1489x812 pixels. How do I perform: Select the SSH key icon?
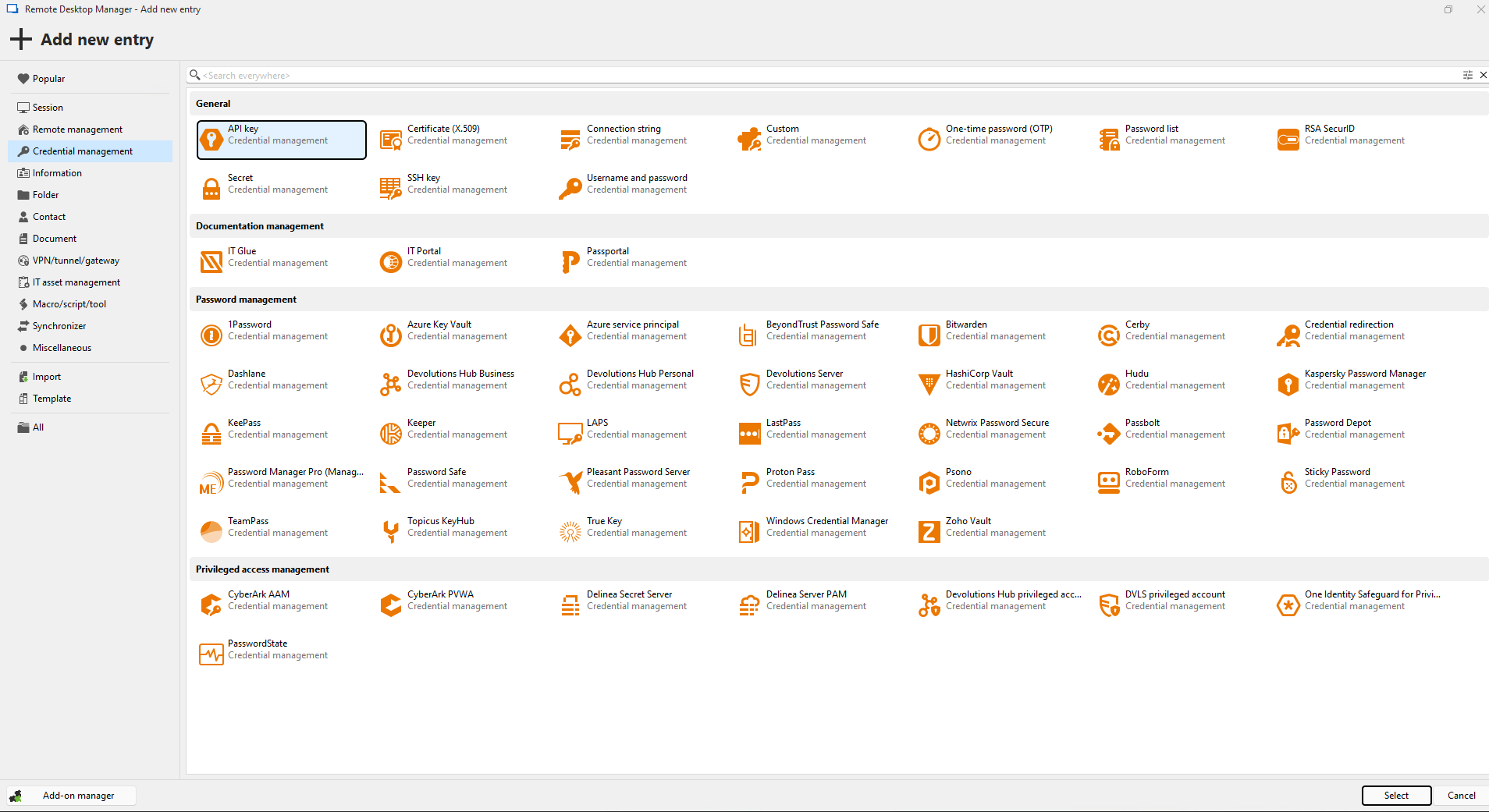tap(391, 189)
